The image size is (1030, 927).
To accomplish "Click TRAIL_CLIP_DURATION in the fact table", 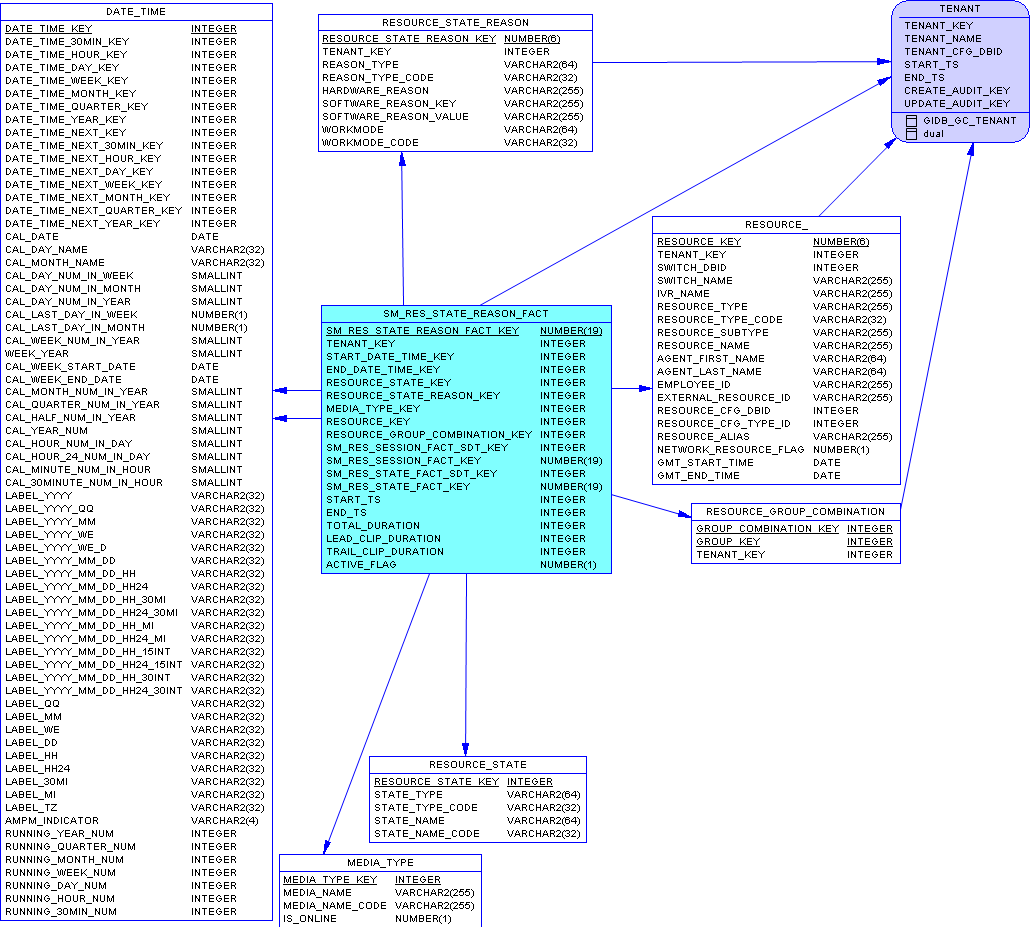I will 385,552.
